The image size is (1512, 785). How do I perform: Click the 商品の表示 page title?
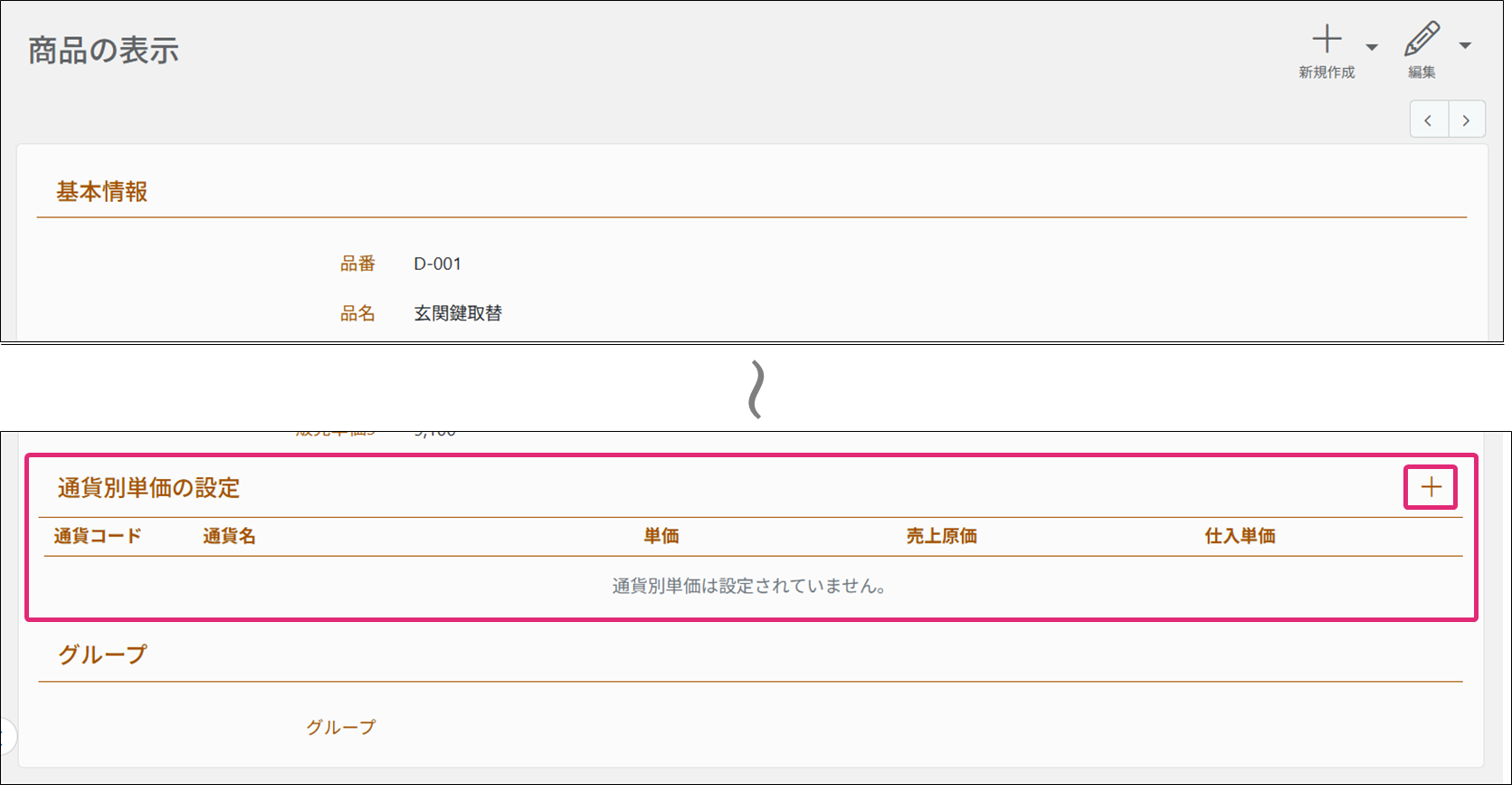pos(104,51)
